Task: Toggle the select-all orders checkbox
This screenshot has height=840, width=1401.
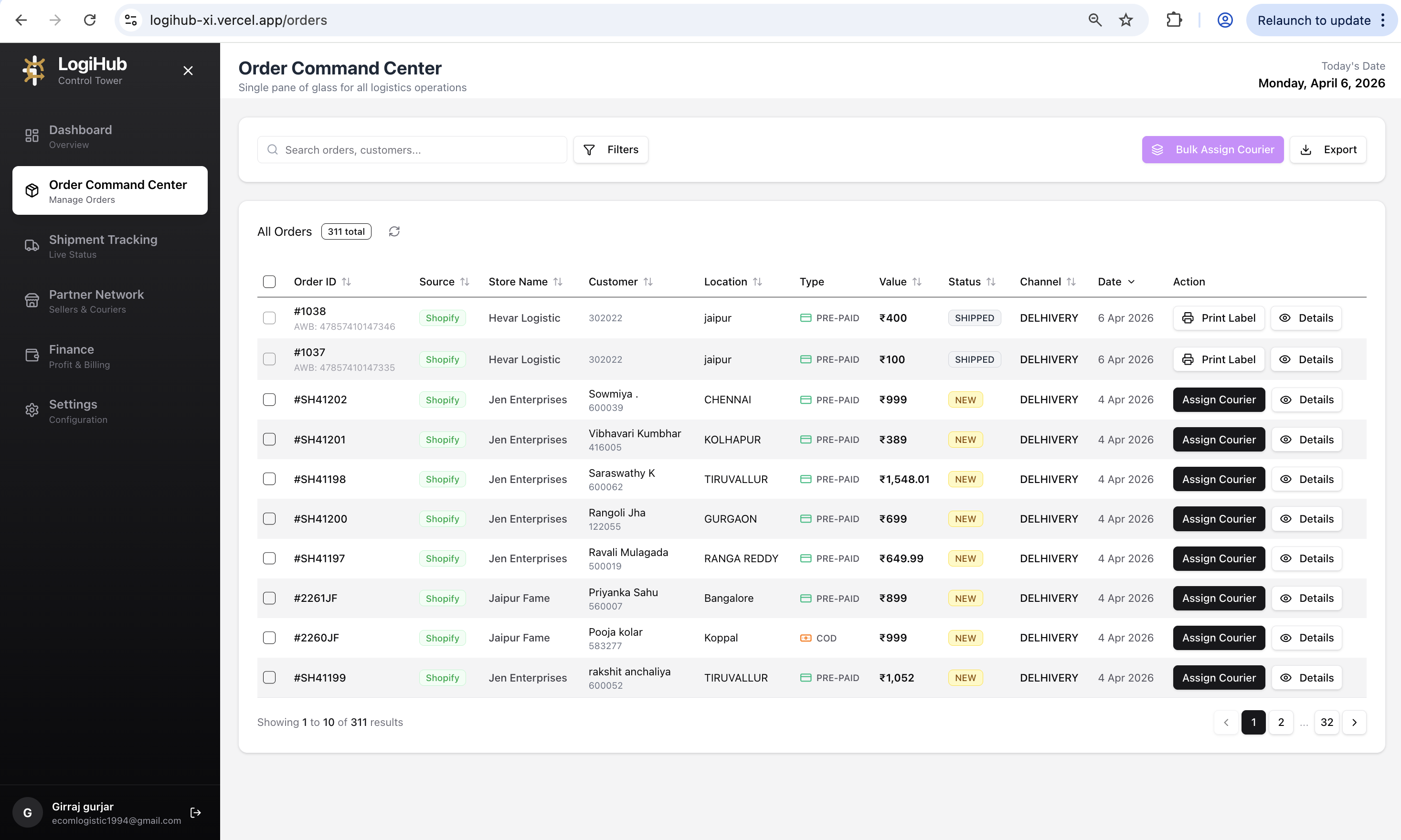Action: point(269,281)
